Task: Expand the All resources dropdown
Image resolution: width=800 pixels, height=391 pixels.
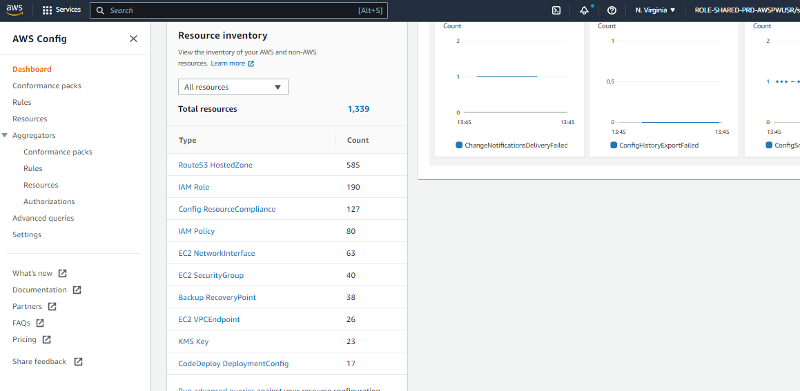Action: click(x=233, y=87)
